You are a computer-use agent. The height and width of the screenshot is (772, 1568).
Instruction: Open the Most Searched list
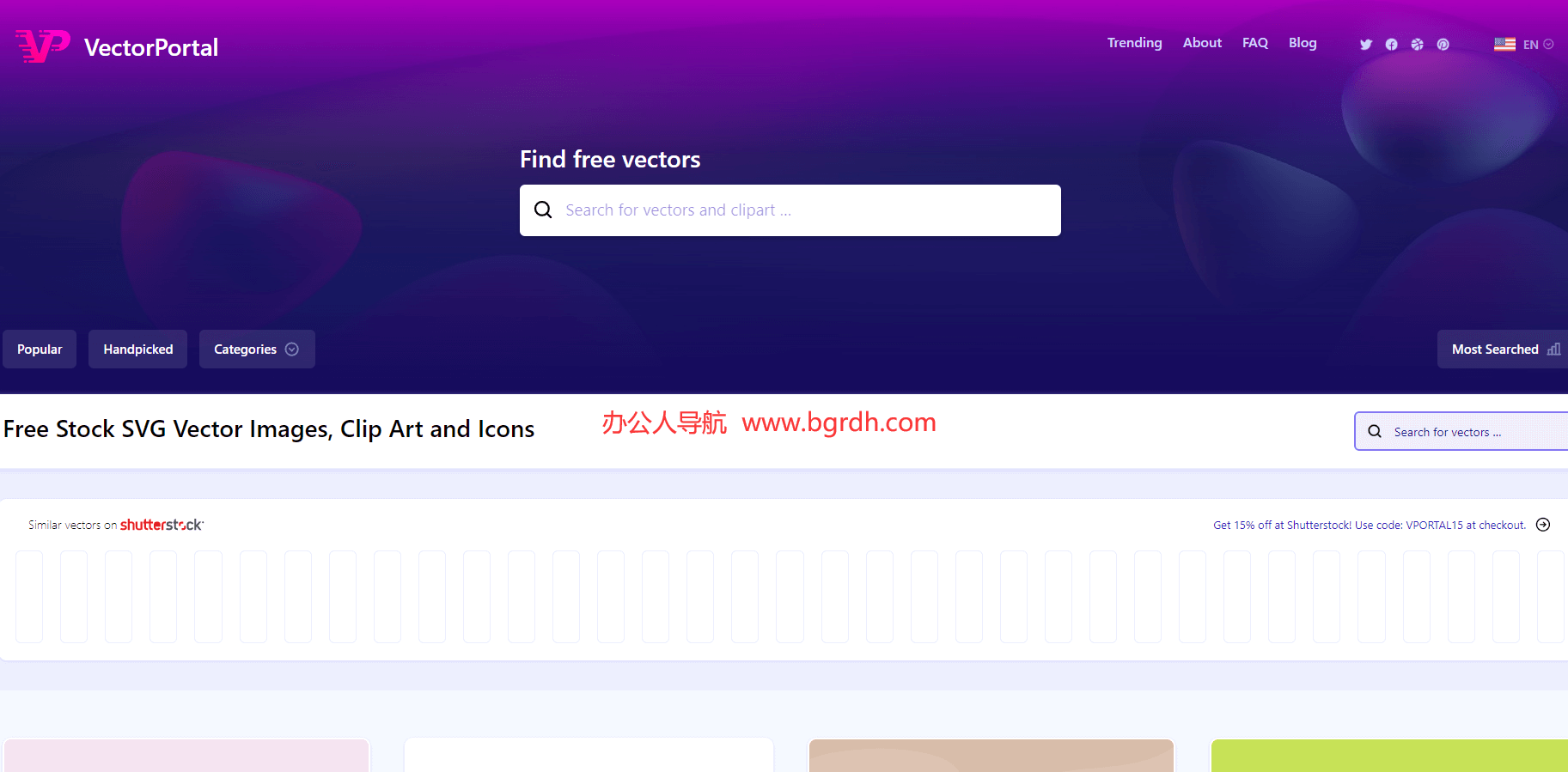click(1504, 350)
